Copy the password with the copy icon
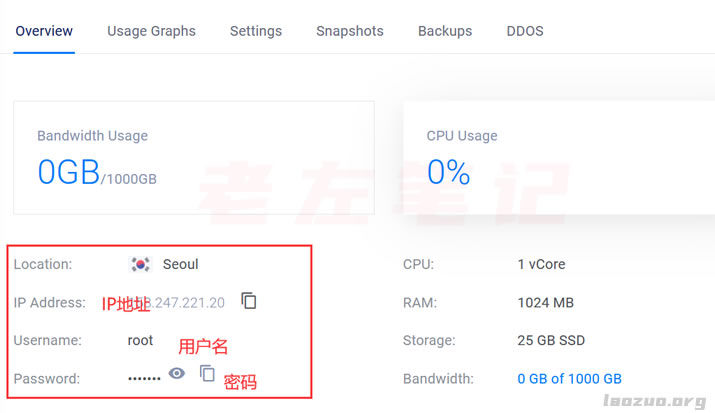This screenshot has width=715, height=413. pos(207,373)
